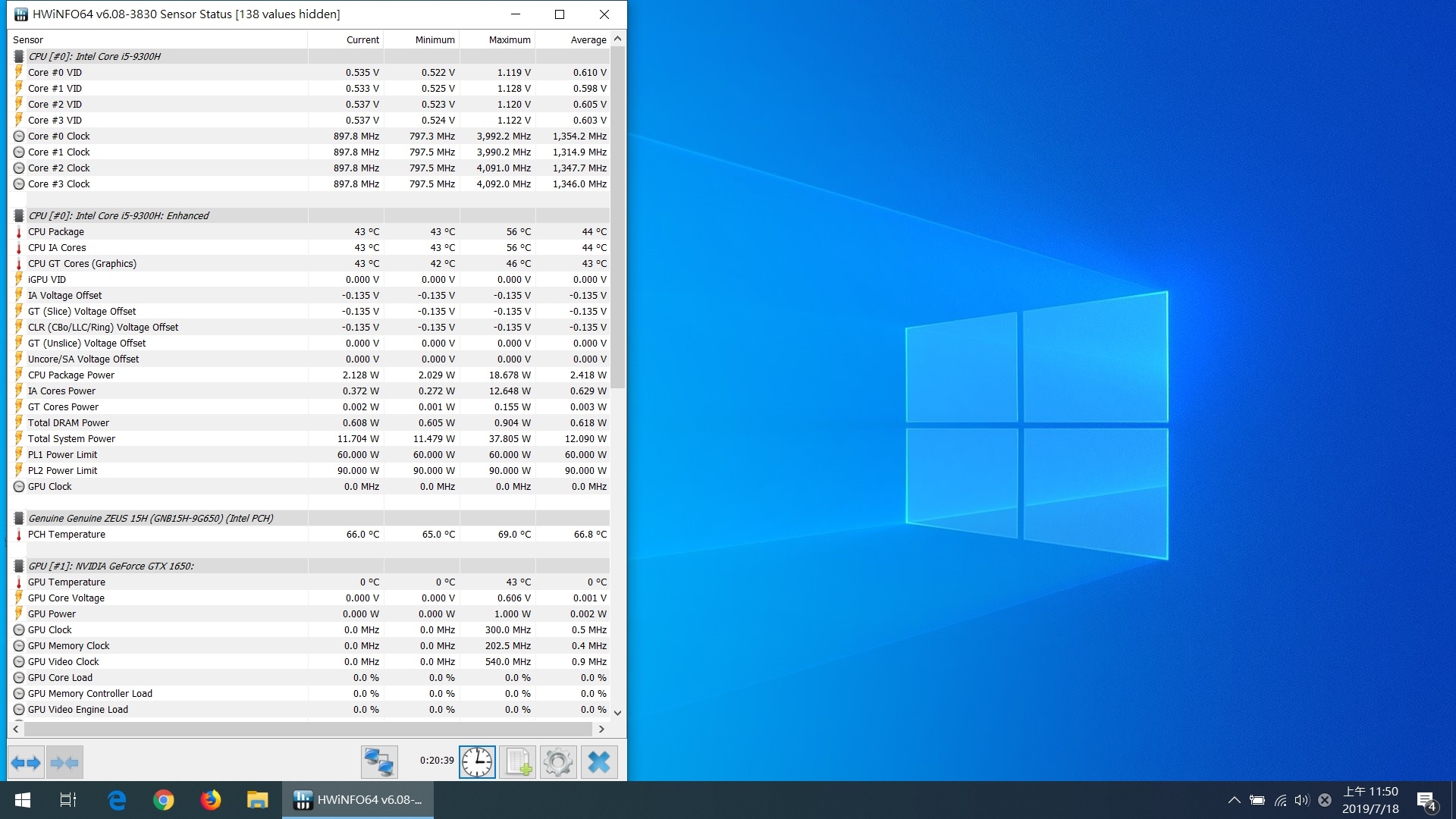Select the GPU Temperature row
The height and width of the screenshot is (819, 1456).
click(309, 582)
